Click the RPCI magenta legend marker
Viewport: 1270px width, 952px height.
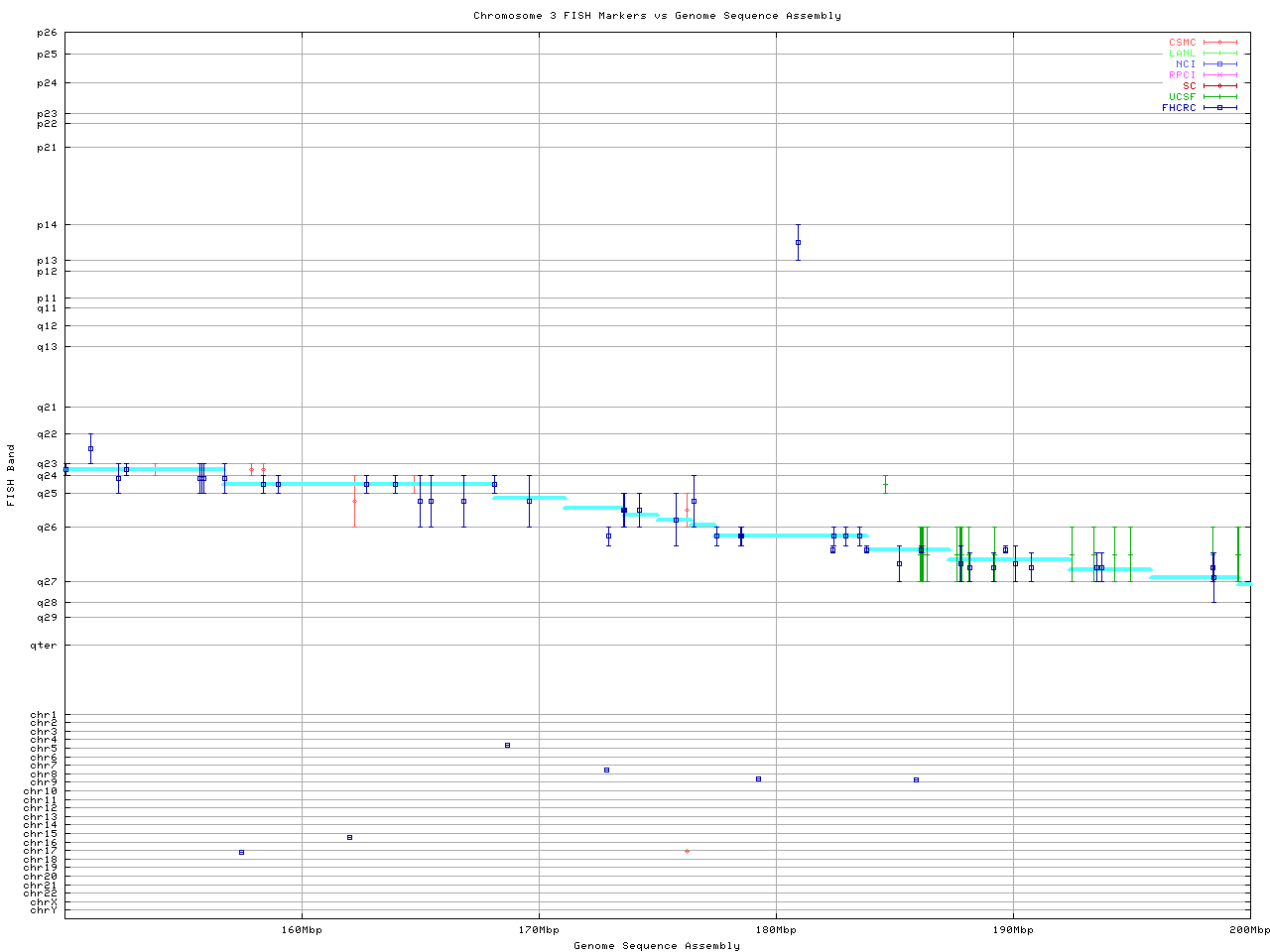tap(1219, 75)
